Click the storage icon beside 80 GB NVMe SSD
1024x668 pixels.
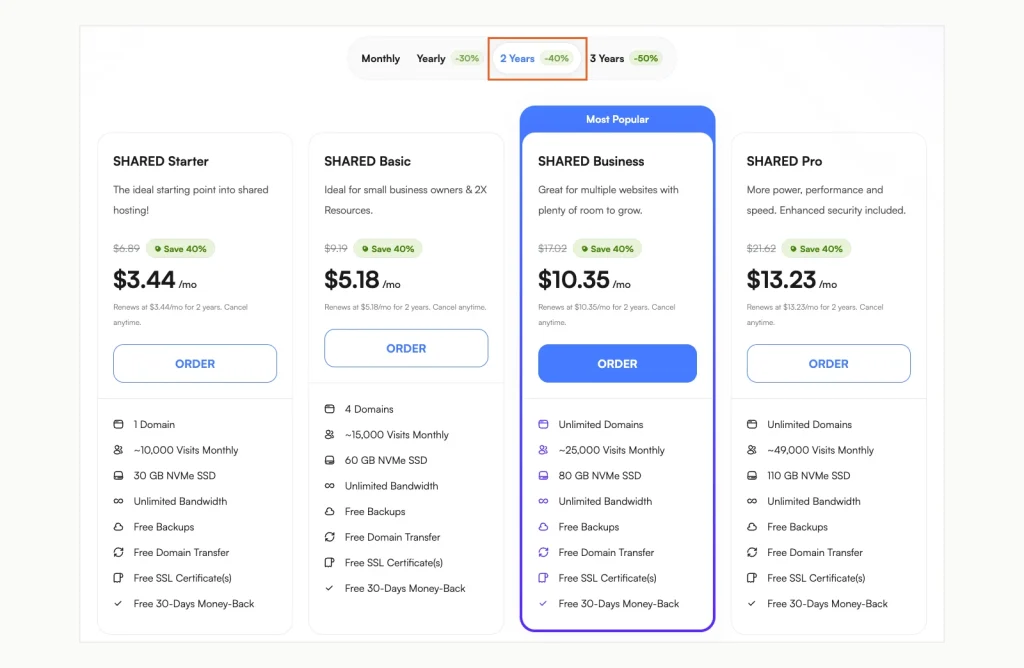click(543, 475)
